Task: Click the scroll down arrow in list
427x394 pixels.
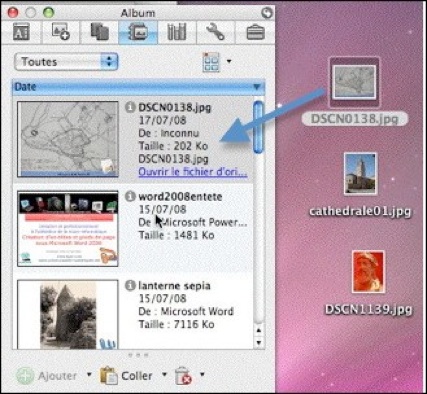Action: pos(259,343)
